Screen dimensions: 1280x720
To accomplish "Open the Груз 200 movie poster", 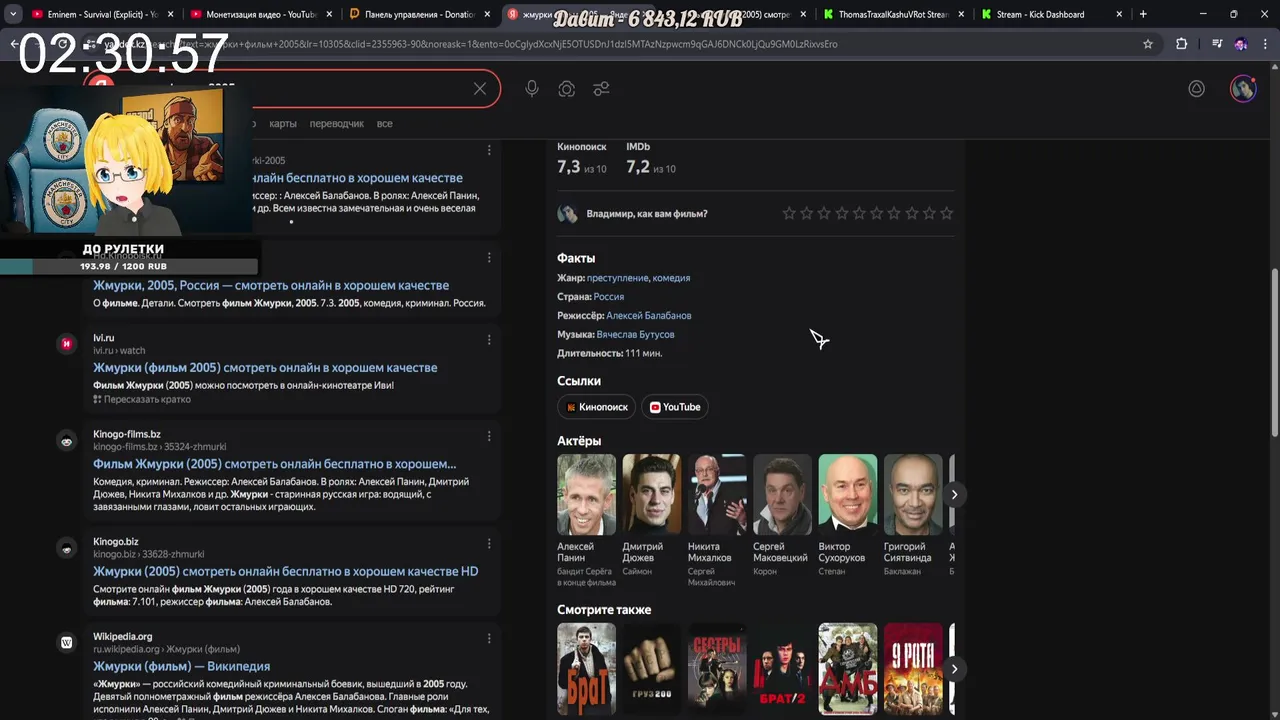I will 652,668.
